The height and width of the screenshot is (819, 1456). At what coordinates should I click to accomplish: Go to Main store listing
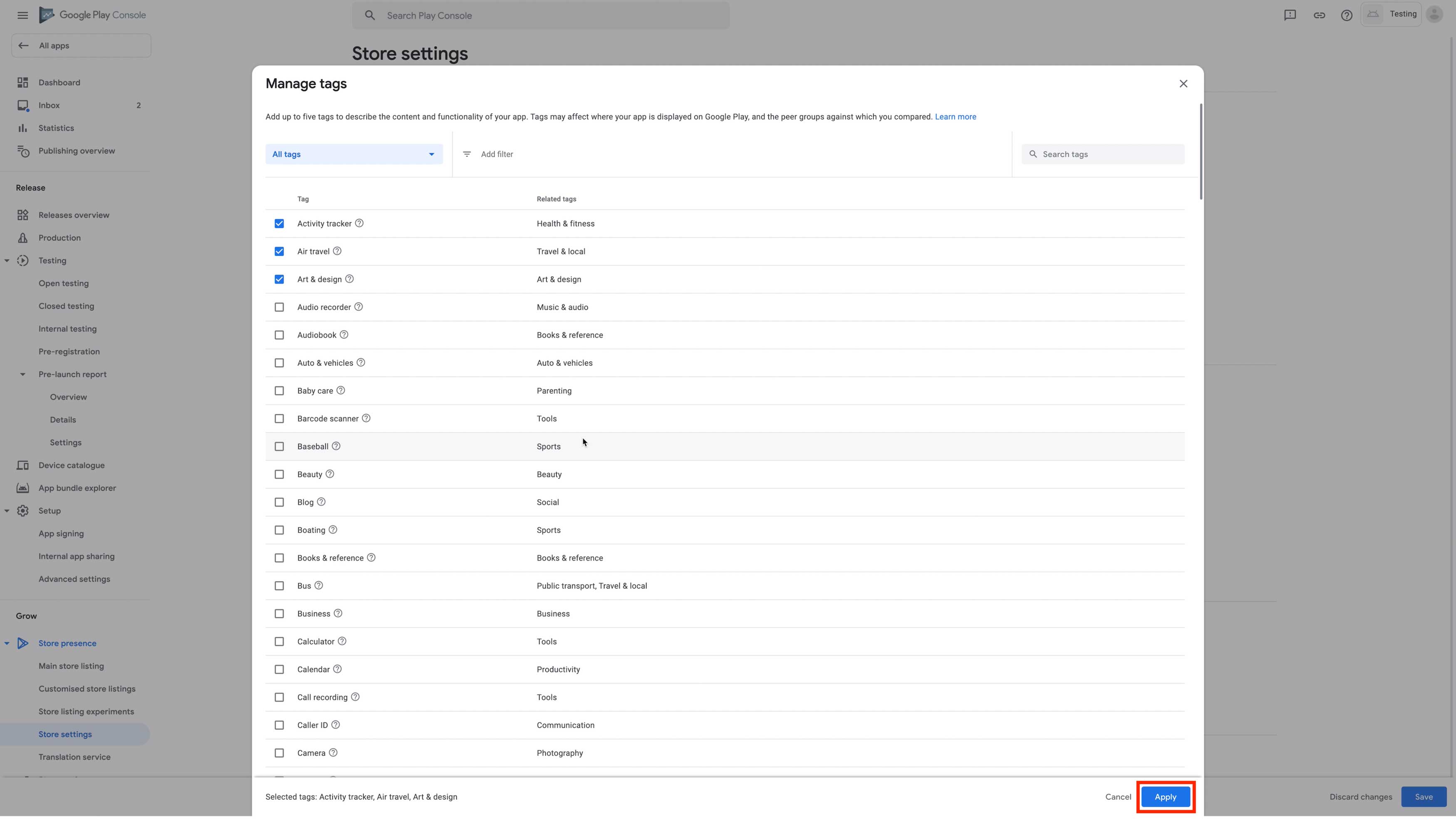pyautogui.click(x=71, y=666)
